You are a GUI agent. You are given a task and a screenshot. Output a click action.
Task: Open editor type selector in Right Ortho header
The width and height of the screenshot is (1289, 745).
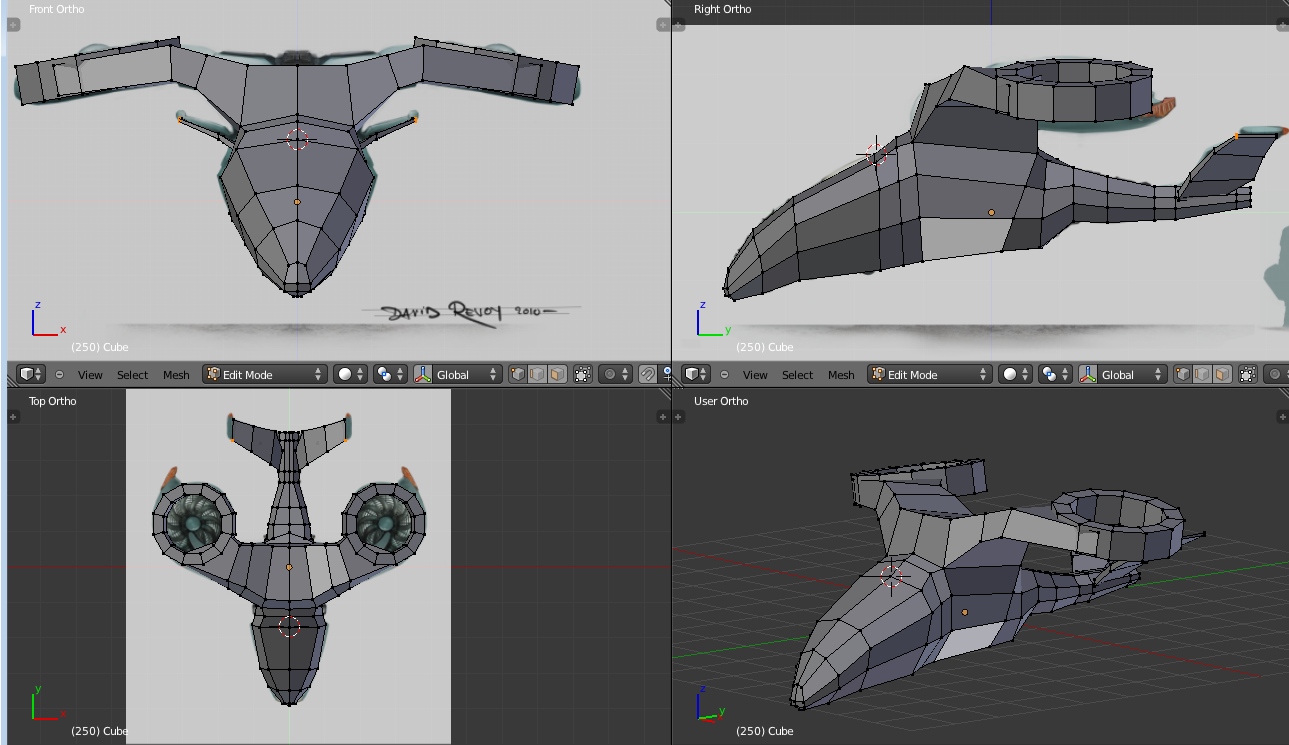pyautogui.click(x=697, y=374)
